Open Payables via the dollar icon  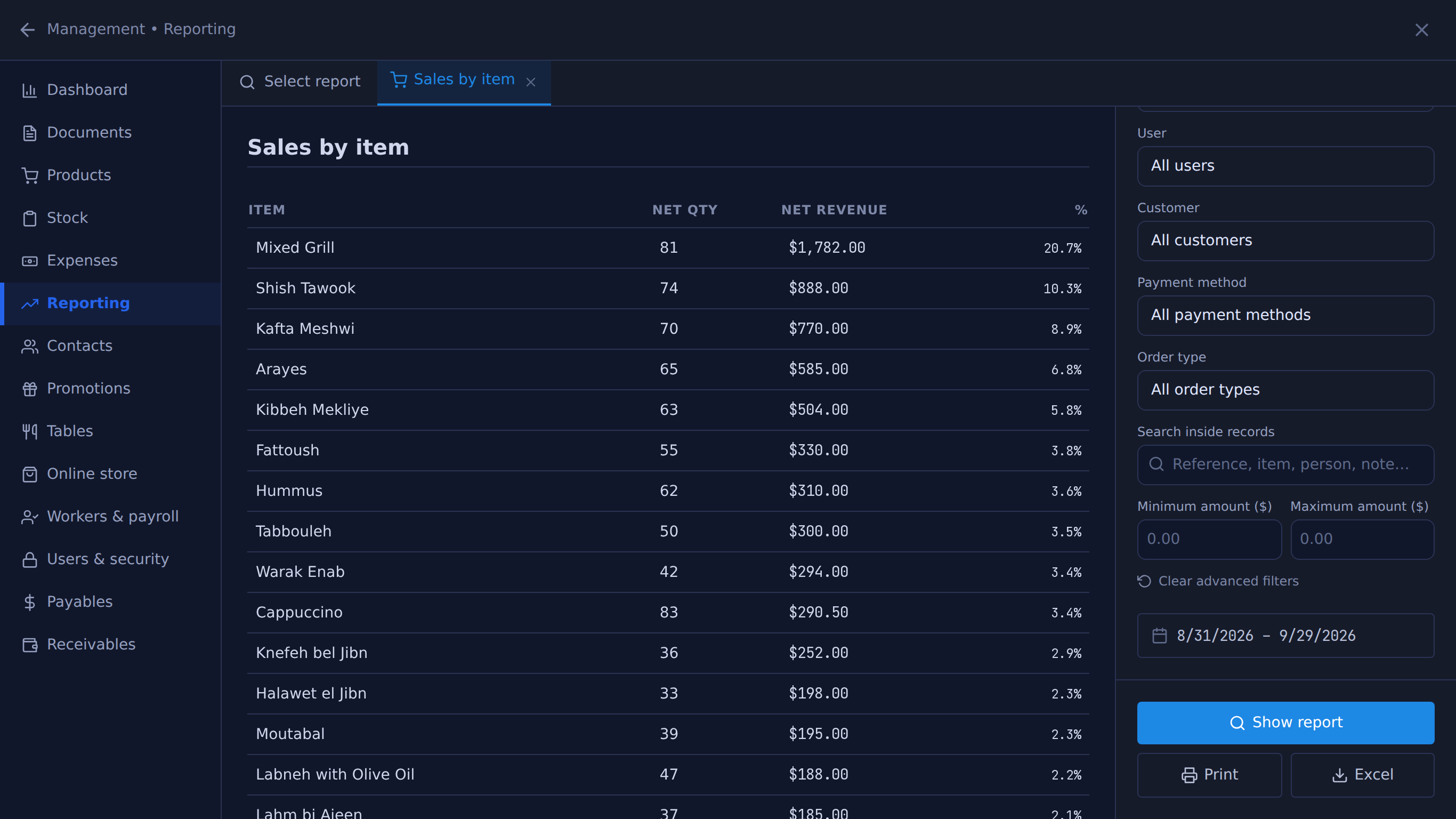coord(29,602)
